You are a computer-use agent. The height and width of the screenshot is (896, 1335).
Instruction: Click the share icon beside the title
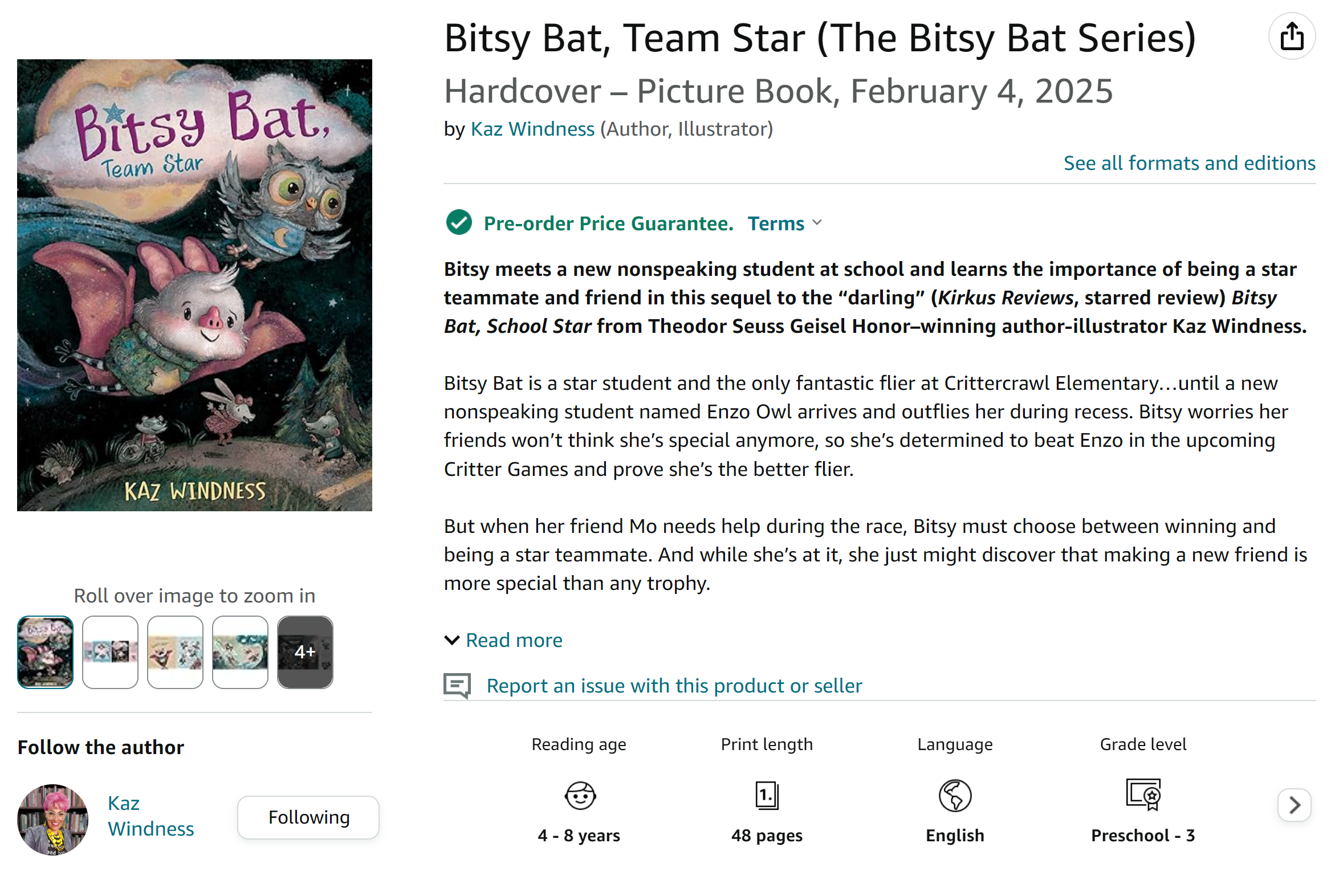click(1291, 36)
